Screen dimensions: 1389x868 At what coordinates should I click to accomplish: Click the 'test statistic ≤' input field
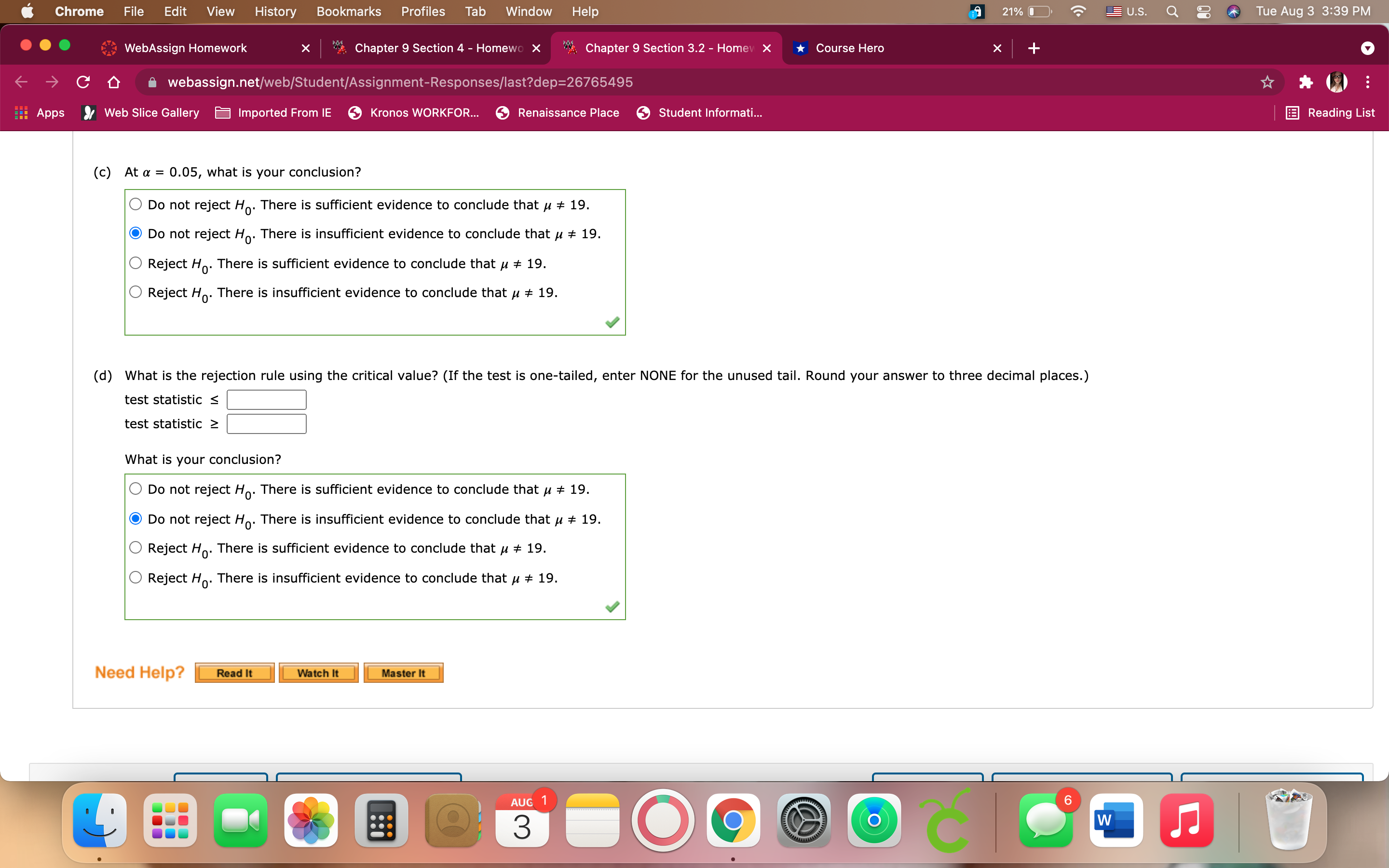pos(266,399)
